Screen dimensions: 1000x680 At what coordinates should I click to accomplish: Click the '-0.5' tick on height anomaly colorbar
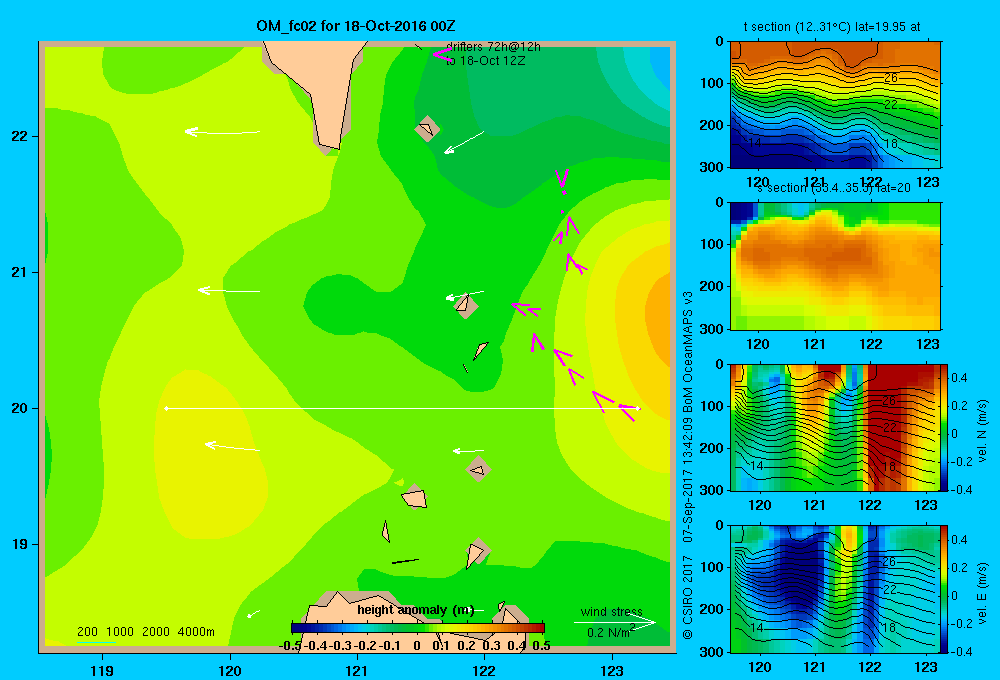pyautogui.click(x=290, y=646)
